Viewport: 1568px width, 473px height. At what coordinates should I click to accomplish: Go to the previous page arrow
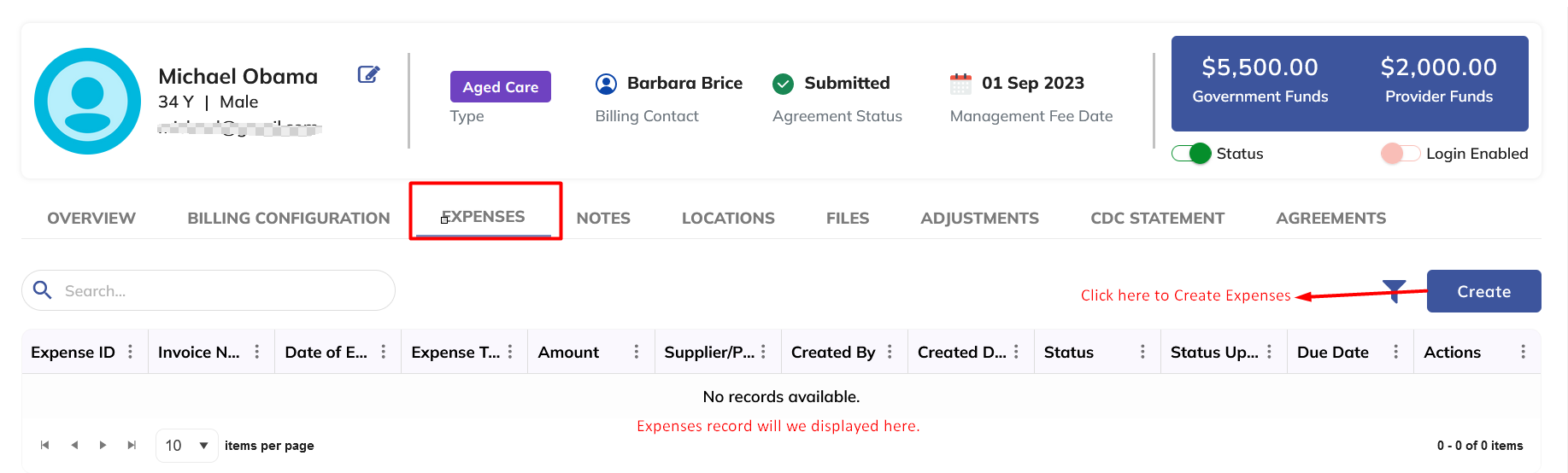(x=74, y=445)
